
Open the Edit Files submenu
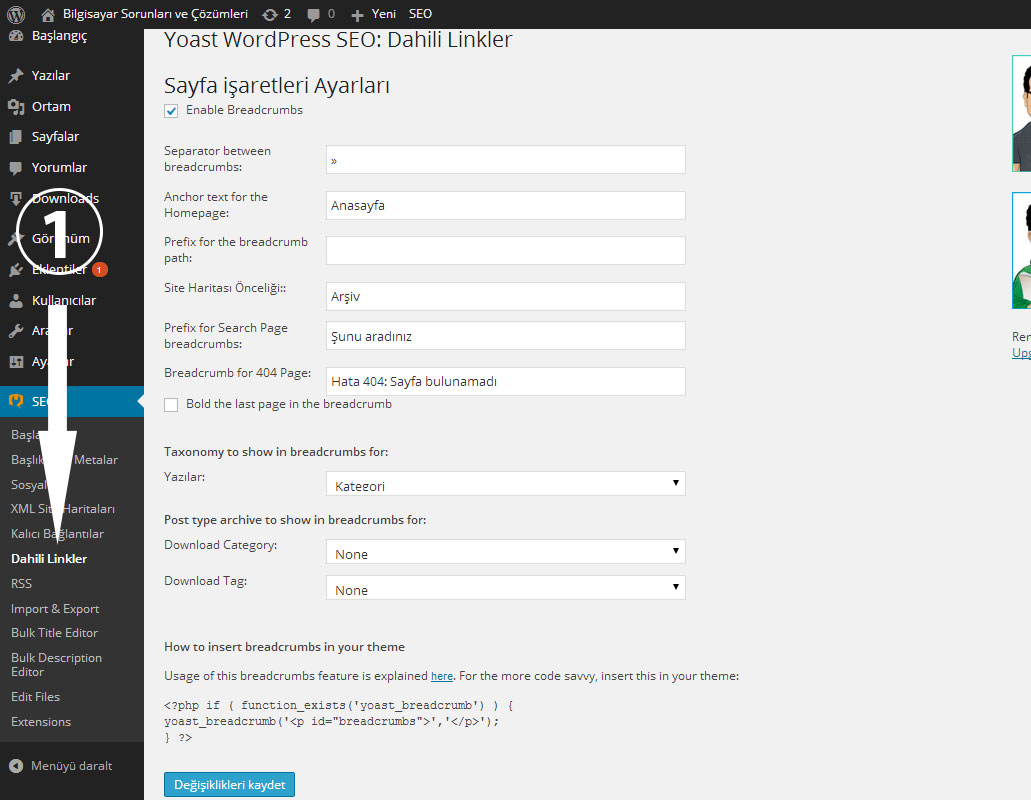tap(36, 697)
